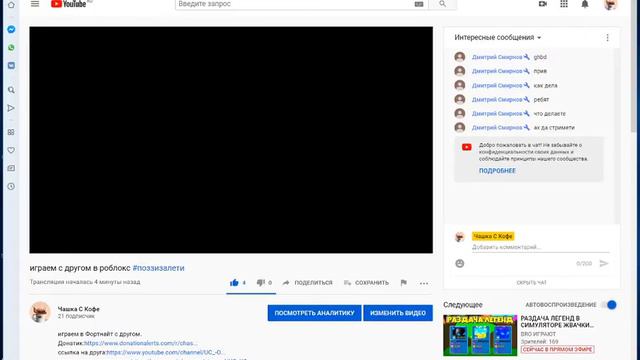Viewport: 640px width, 360px height.
Task: Focus the Добавить комментарий chat input
Action: [540, 247]
